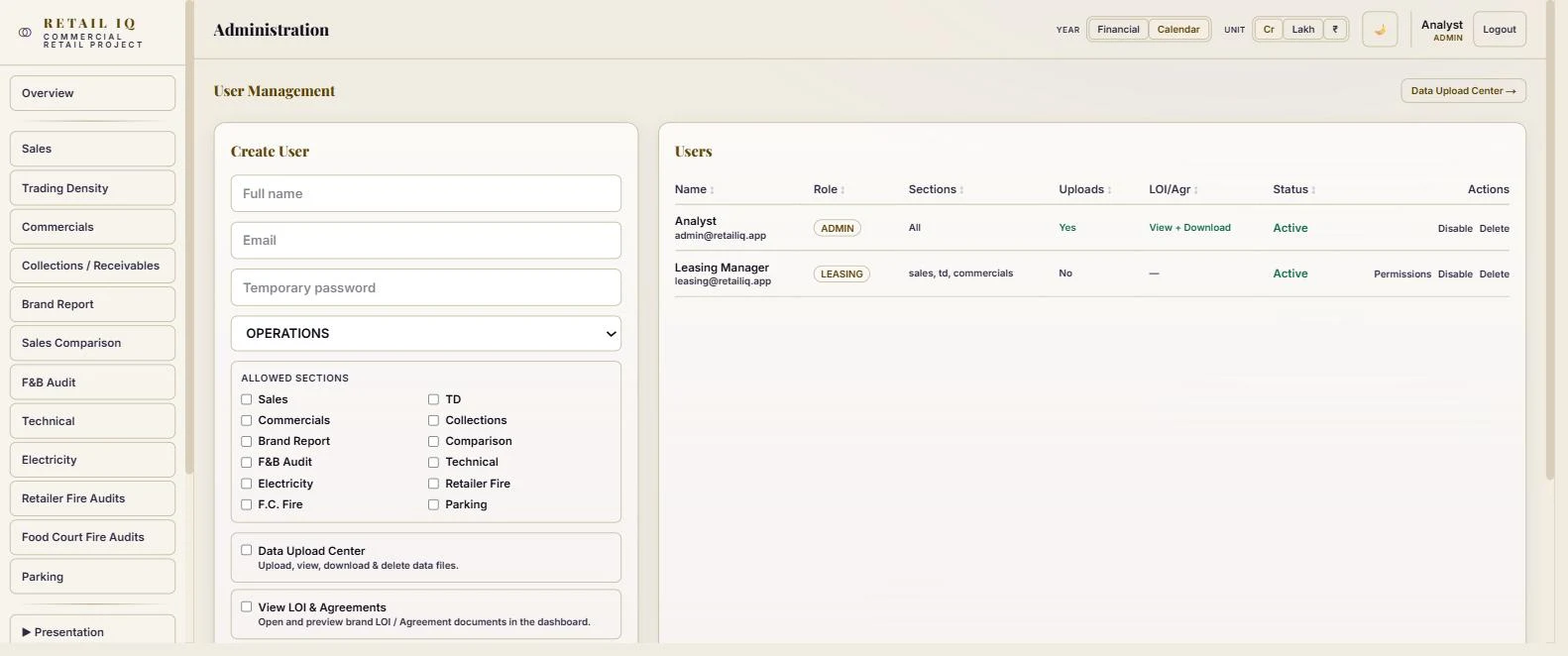This screenshot has height=656, width=1568.
Task: Click the Logout button
Action: 1500,30
